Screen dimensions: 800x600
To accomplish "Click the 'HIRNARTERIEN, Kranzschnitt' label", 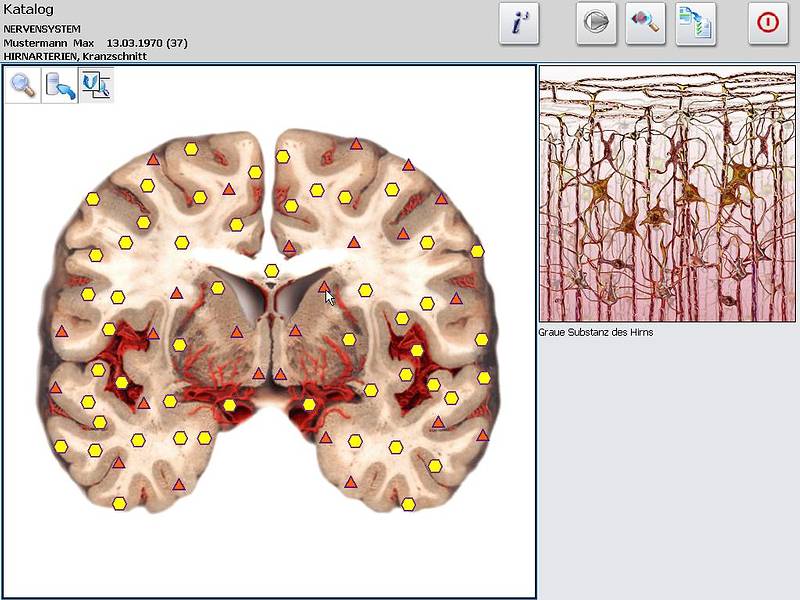I will pos(75,57).
